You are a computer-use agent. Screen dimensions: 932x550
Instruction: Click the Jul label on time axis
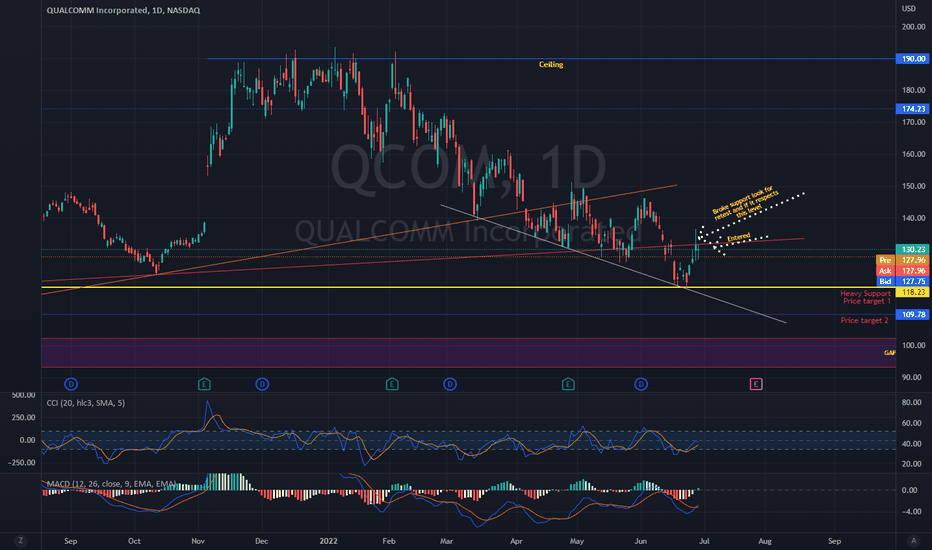pyautogui.click(x=704, y=541)
